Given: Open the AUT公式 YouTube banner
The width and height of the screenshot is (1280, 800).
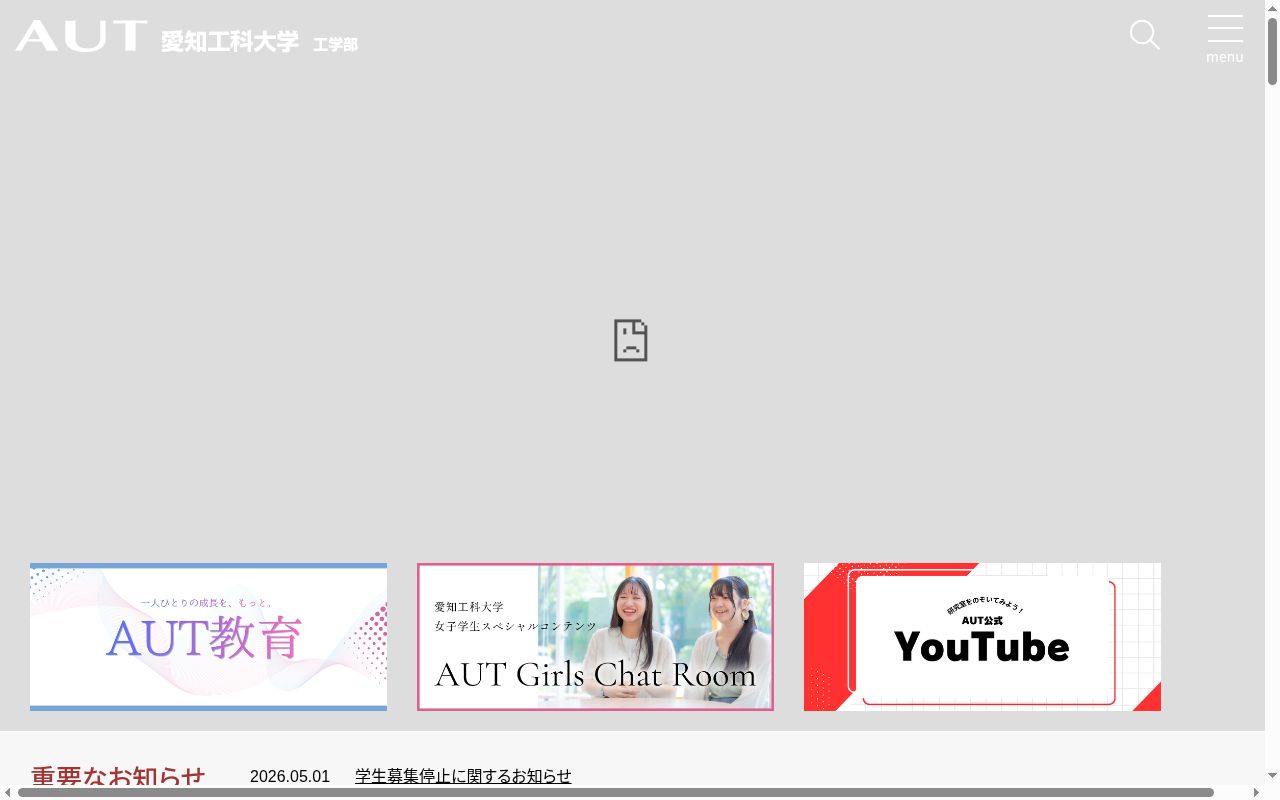Looking at the screenshot, I should (982, 637).
